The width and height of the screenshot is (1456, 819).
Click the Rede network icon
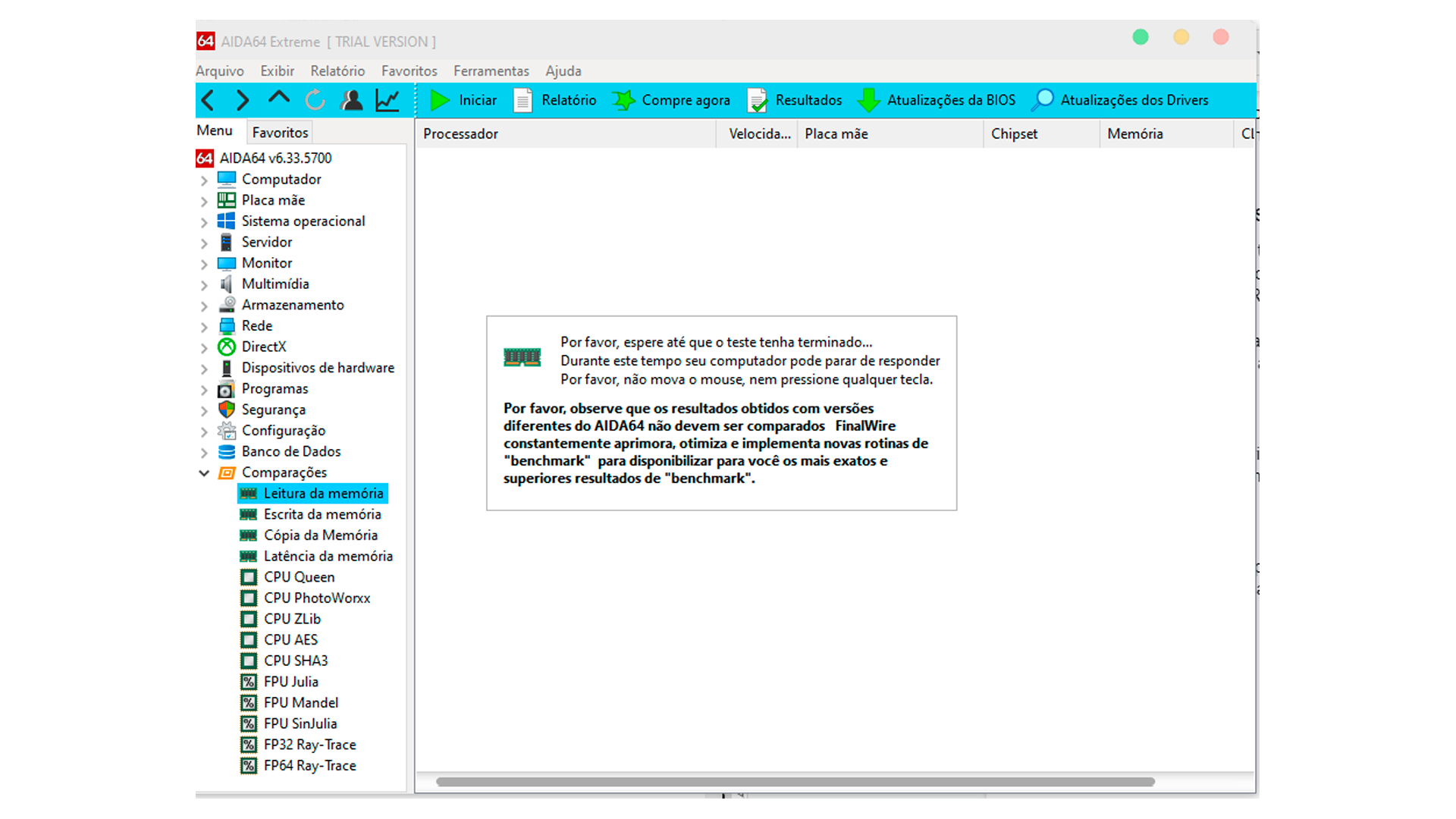[227, 325]
